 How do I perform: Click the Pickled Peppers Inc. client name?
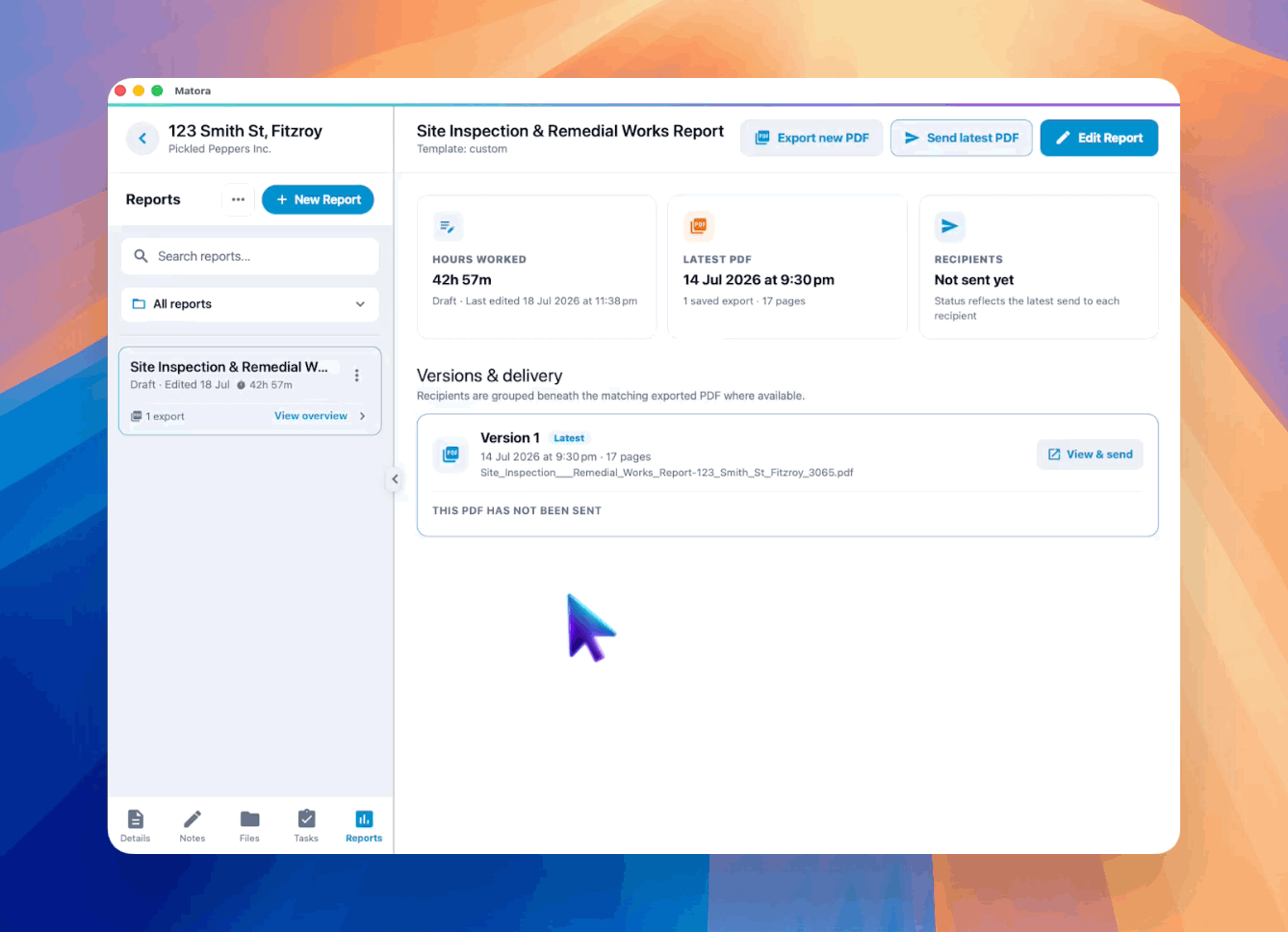pyautogui.click(x=219, y=149)
